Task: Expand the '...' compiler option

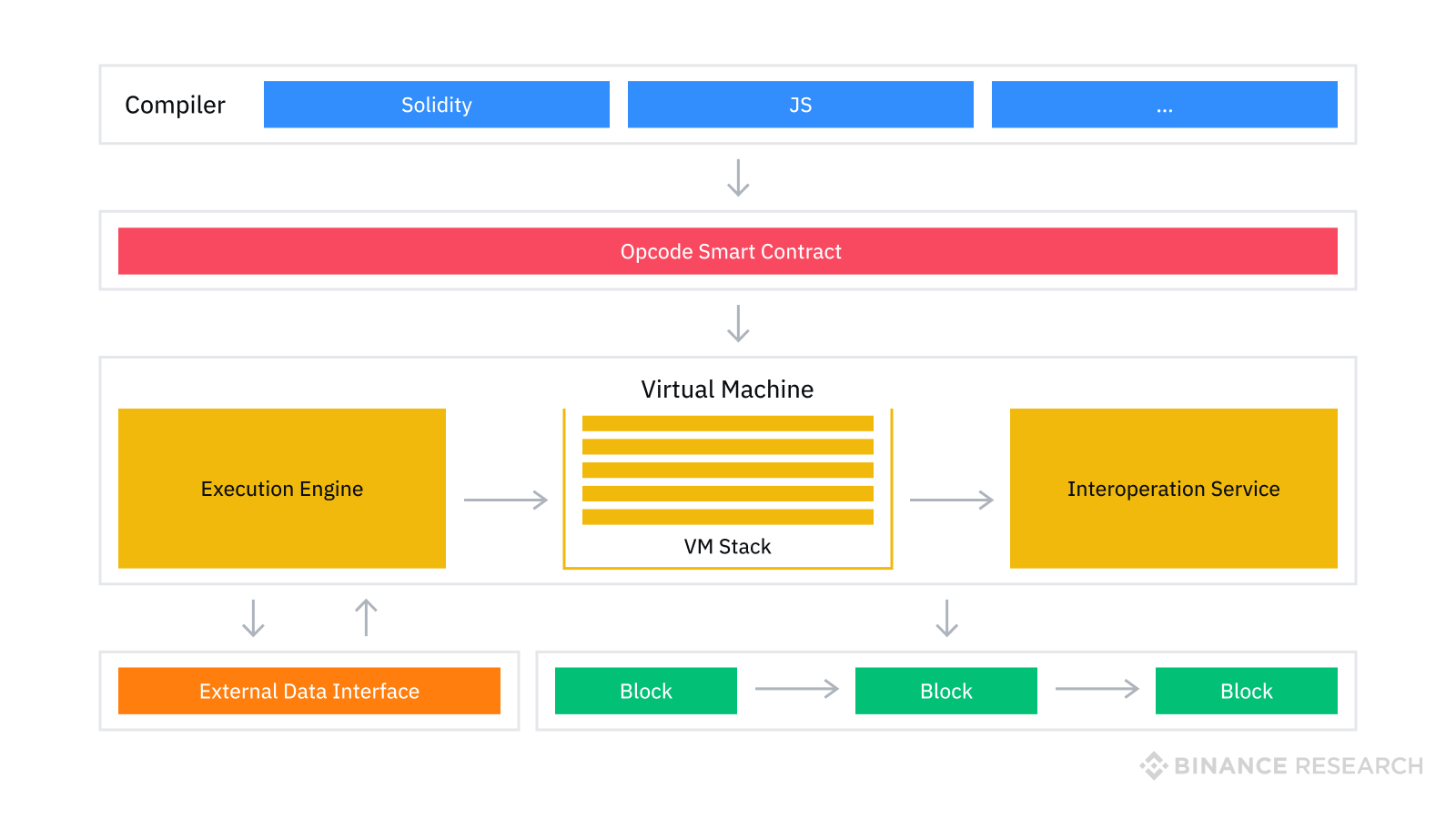Action: point(1165,105)
